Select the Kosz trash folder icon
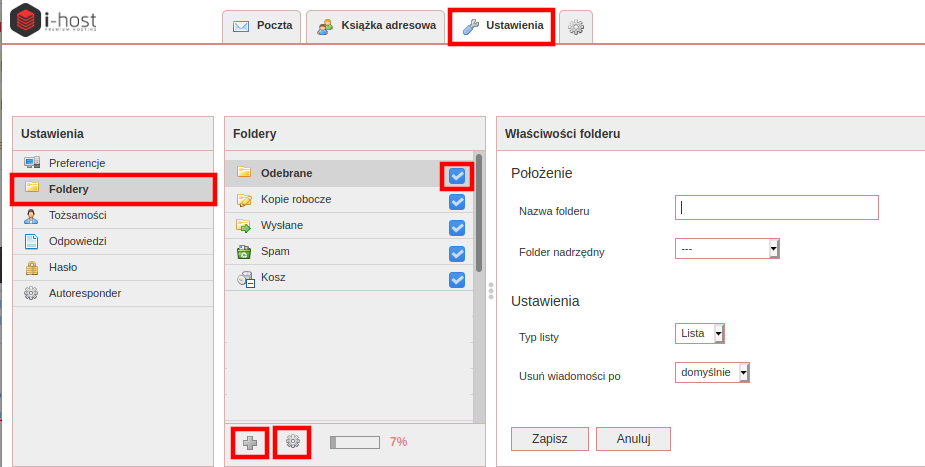This screenshot has width=925, height=467. [245, 278]
